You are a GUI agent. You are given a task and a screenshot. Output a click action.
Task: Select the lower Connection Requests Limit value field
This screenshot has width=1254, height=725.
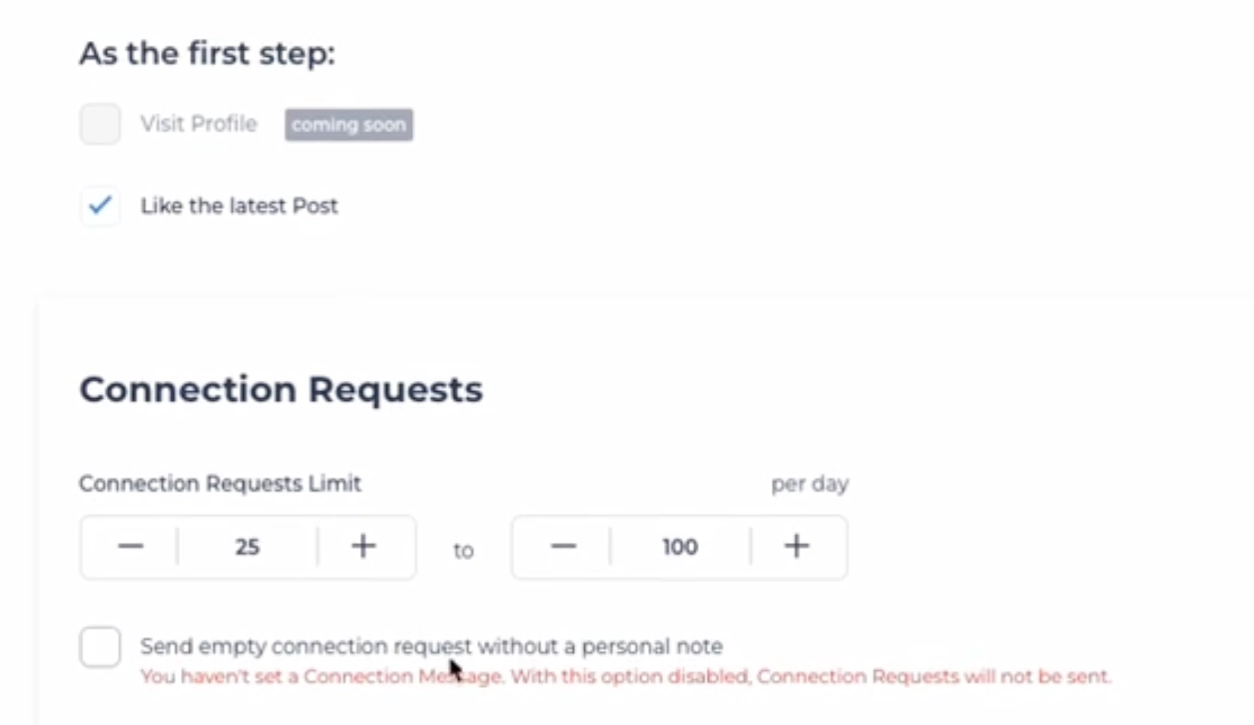[x=247, y=547]
